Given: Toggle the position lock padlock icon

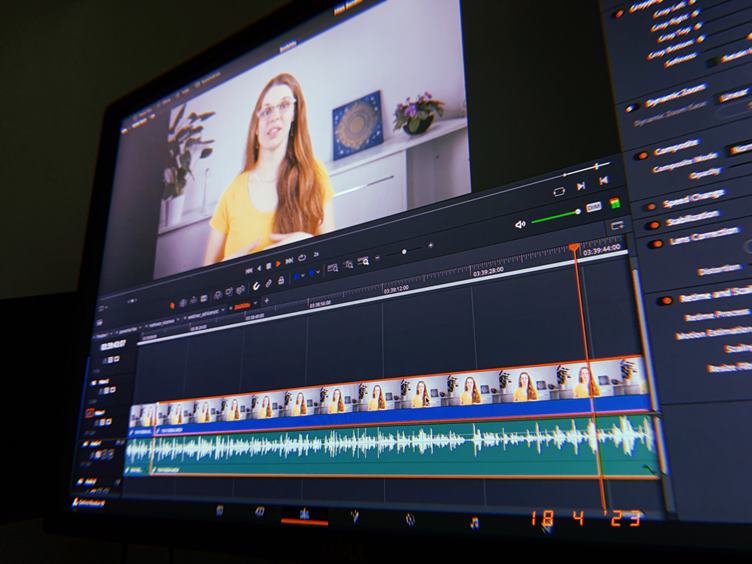Looking at the screenshot, I should tap(281, 280).
